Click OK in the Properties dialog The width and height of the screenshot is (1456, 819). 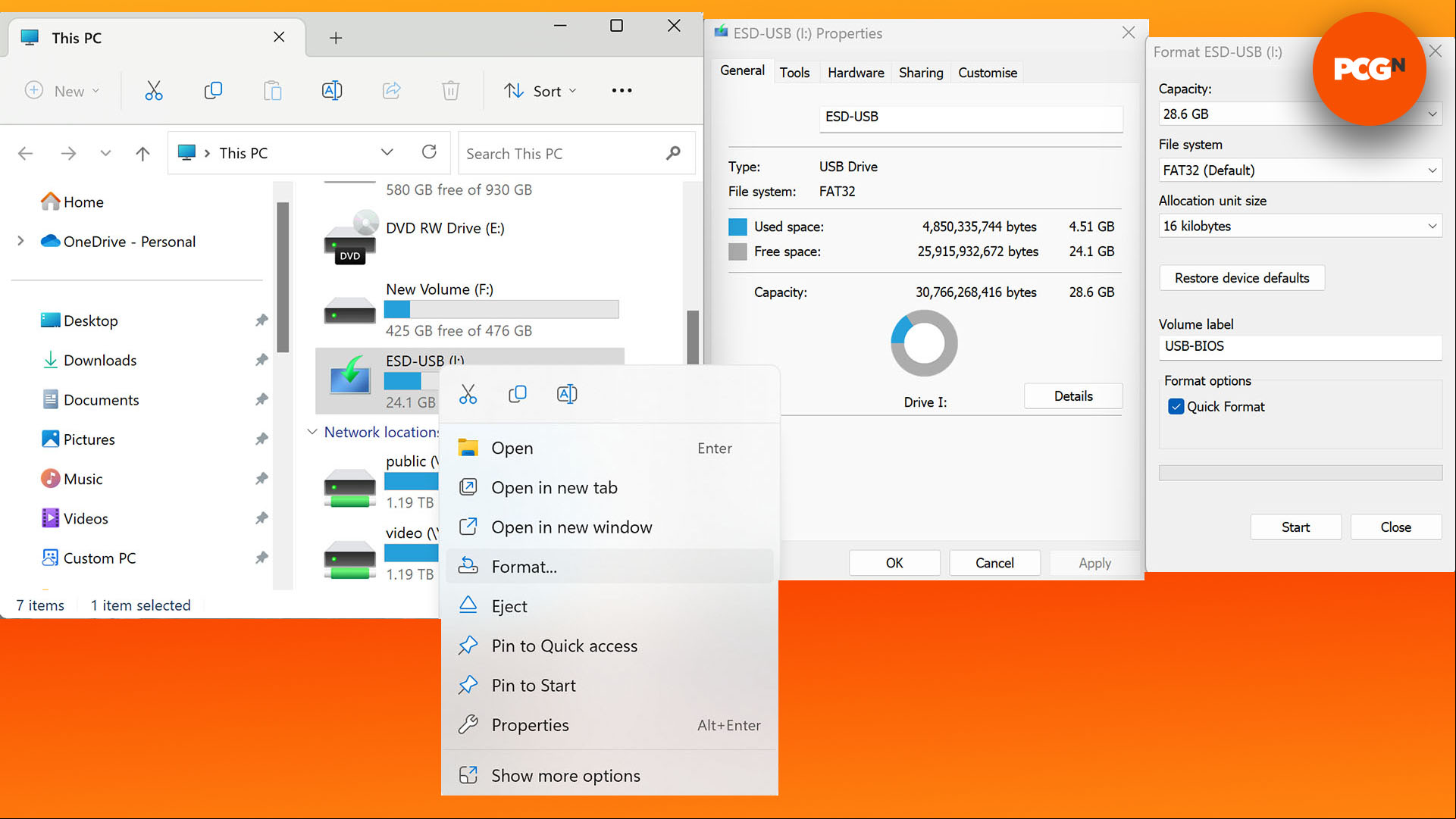894,563
